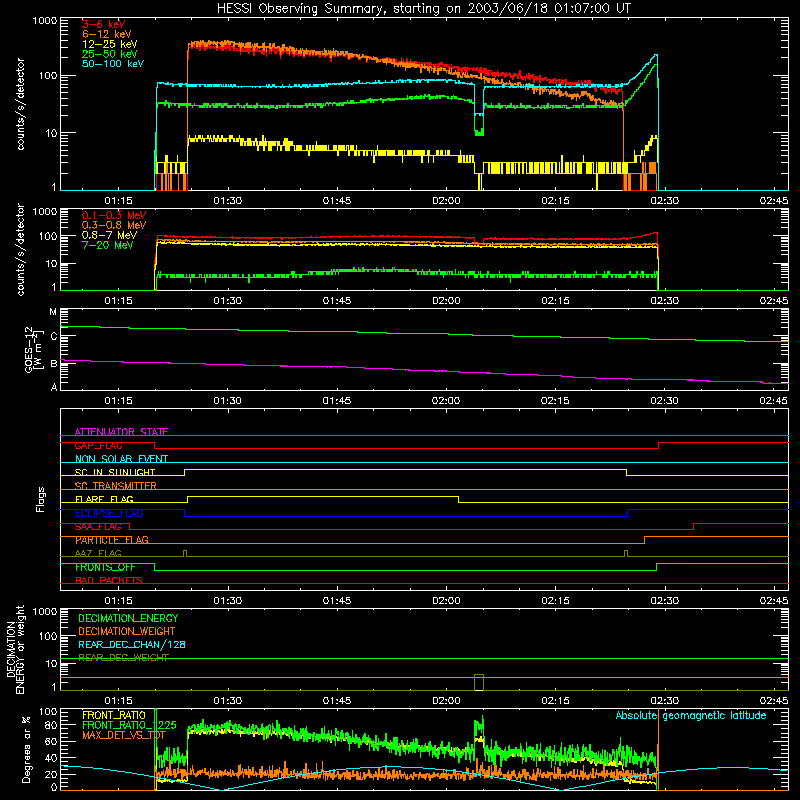Click the DECIMATION_WEIGHT legend label
This screenshot has width=800, height=800.
tap(127, 632)
